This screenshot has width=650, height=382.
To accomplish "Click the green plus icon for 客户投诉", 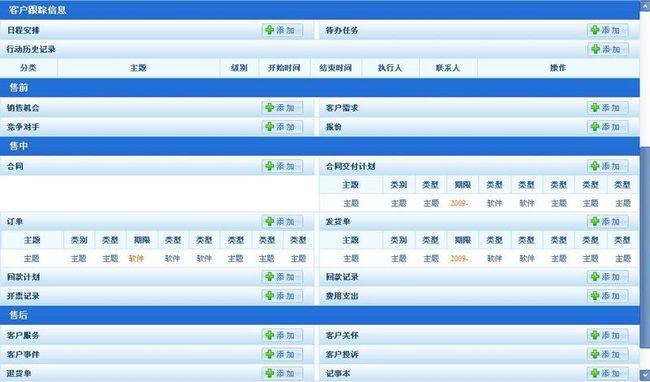I will [x=595, y=354].
